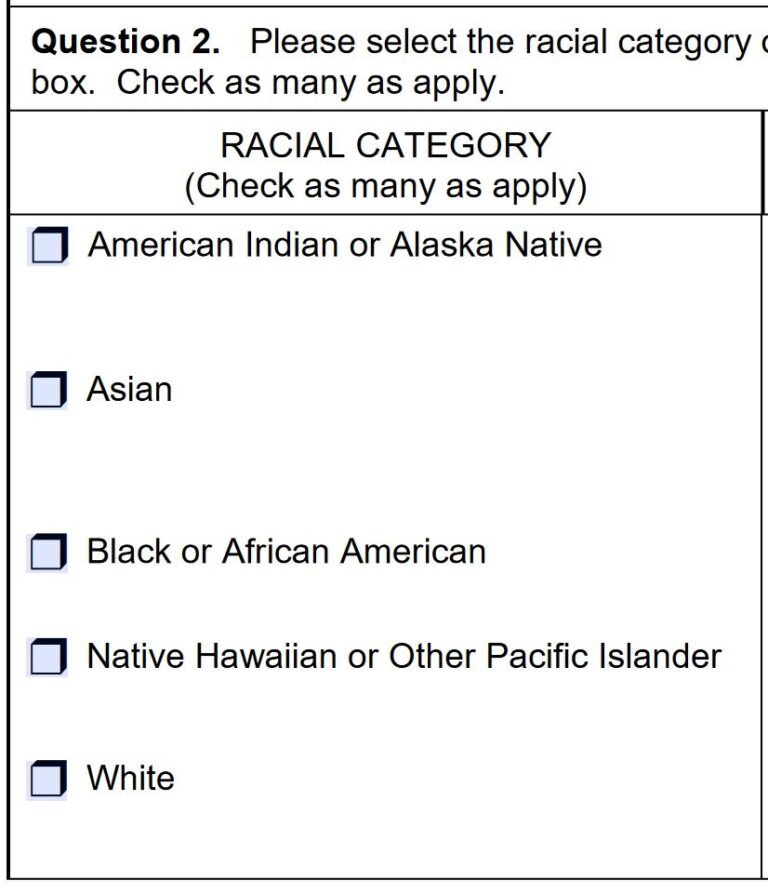Tick the Asian checkbox
Screen dimensions: 768x894
point(48,390)
